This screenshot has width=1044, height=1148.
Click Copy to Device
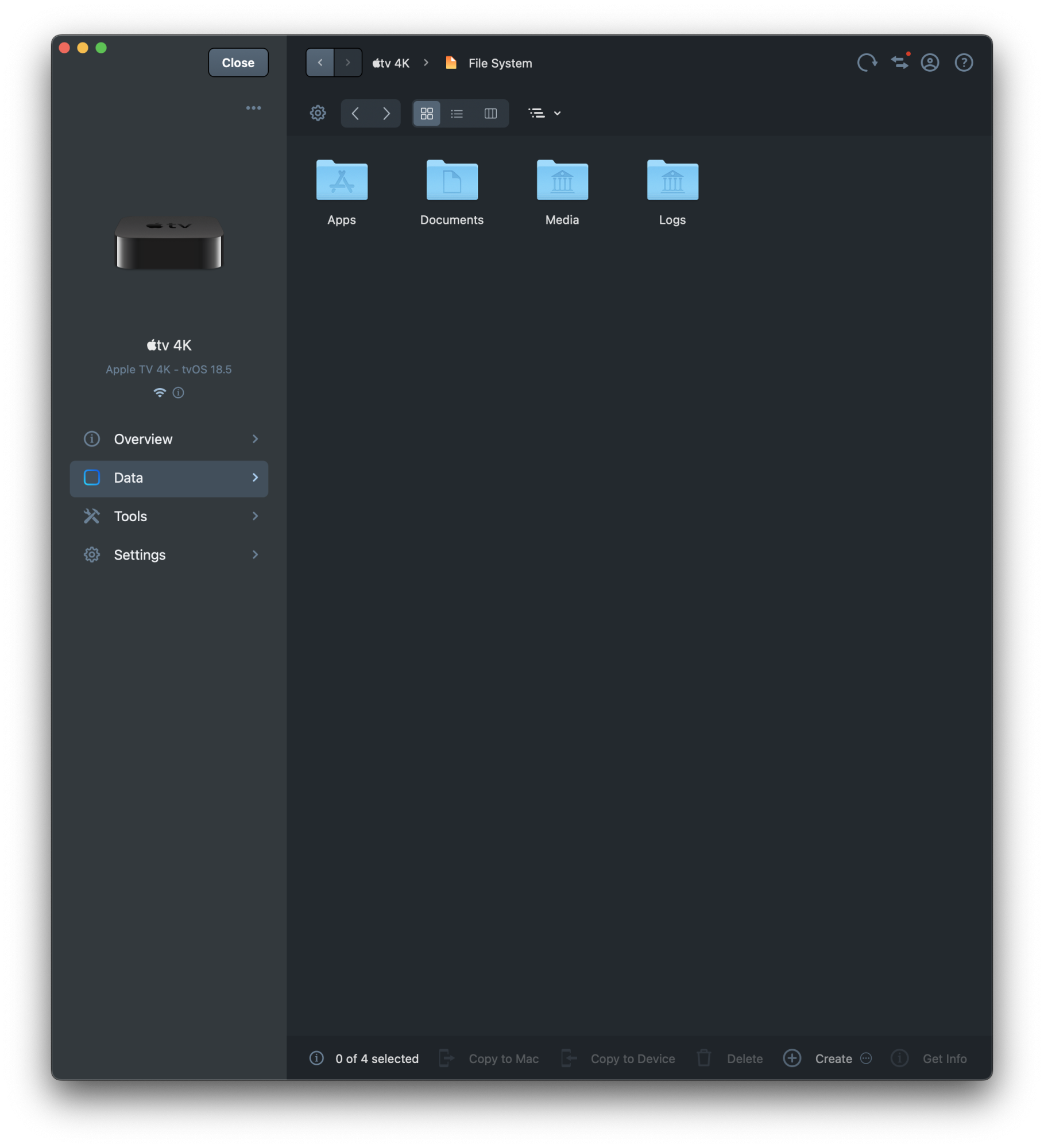pos(618,1058)
